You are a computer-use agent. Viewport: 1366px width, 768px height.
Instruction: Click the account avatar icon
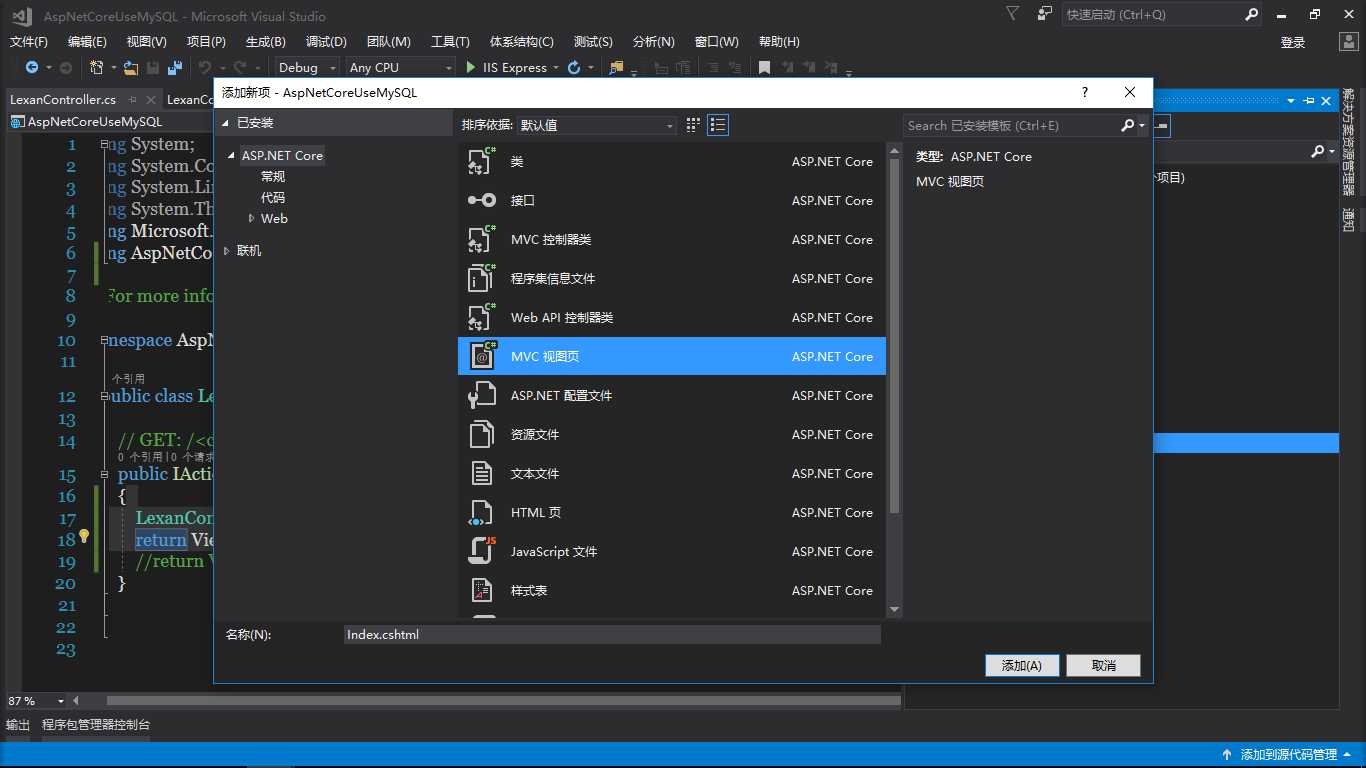(x=1347, y=42)
